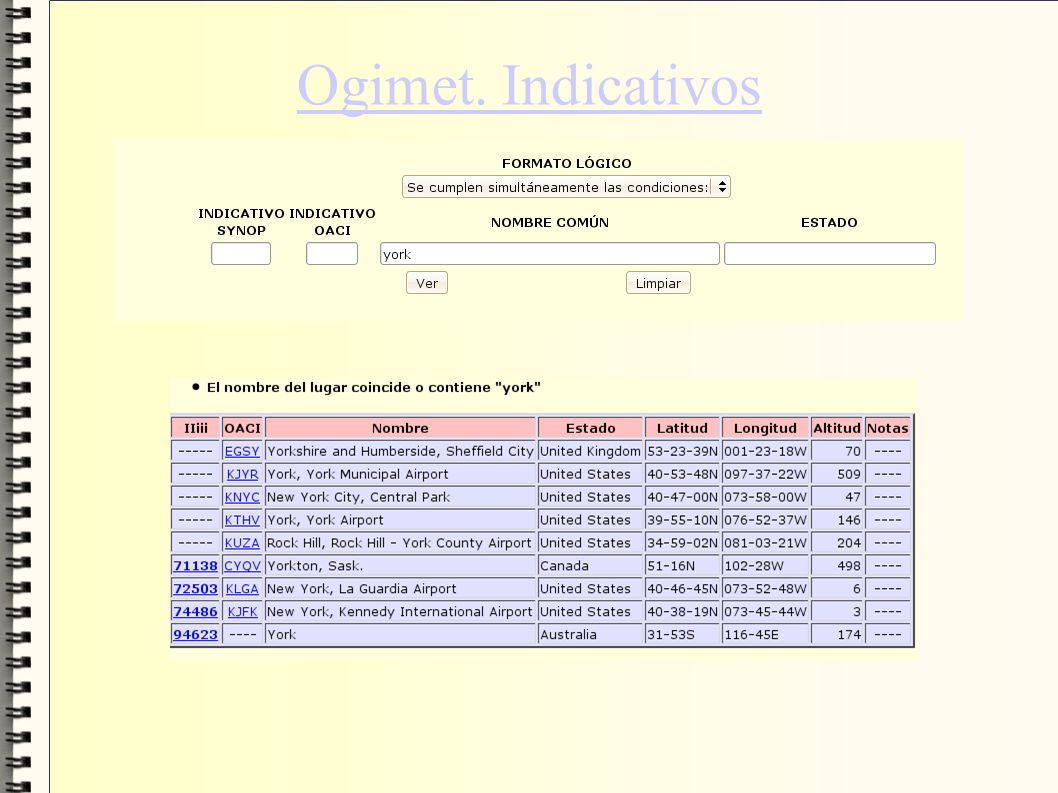Open SYNOP index 94623 link
The height and width of the screenshot is (793, 1058).
195,634
